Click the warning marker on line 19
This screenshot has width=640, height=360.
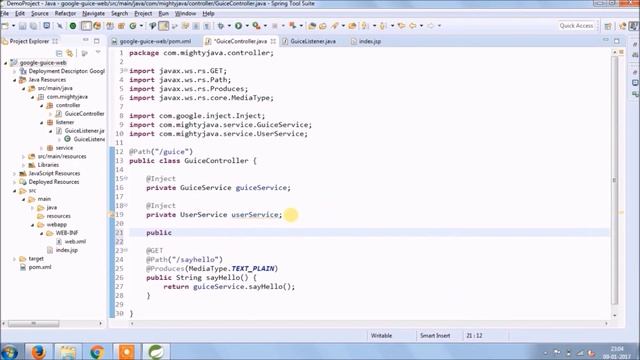[111, 214]
